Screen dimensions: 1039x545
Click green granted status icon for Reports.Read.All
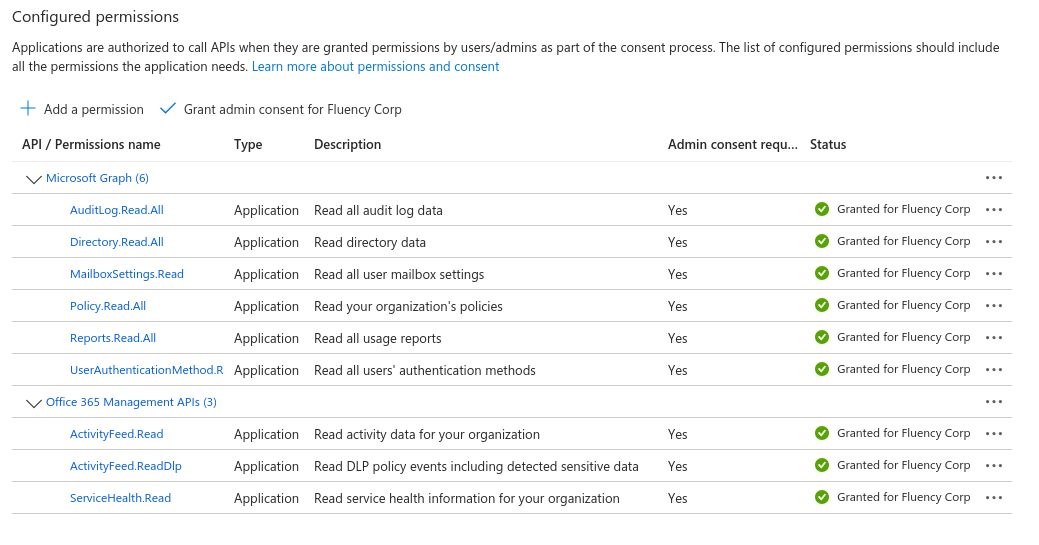pos(822,337)
